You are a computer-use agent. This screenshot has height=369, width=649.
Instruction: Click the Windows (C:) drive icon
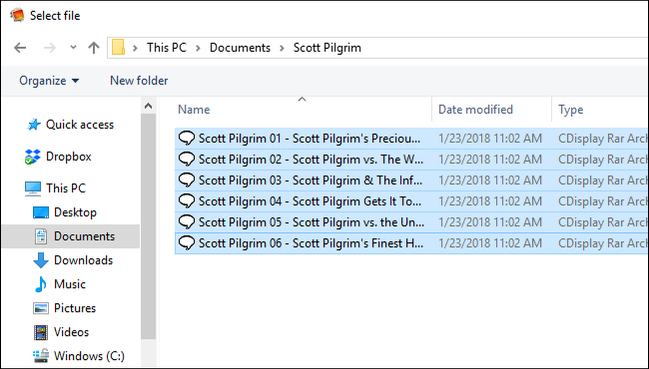pos(41,356)
